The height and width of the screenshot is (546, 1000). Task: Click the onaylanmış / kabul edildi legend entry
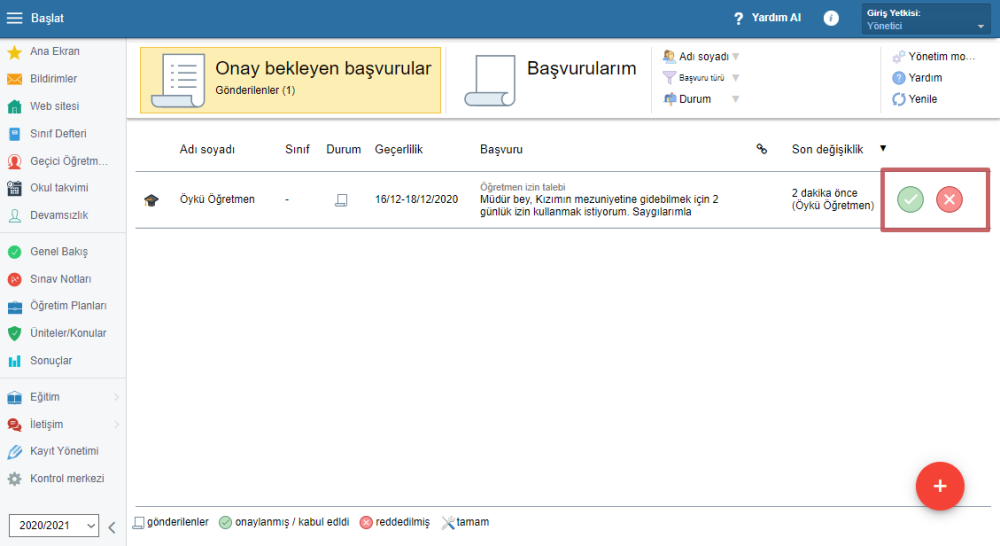(x=284, y=522)
